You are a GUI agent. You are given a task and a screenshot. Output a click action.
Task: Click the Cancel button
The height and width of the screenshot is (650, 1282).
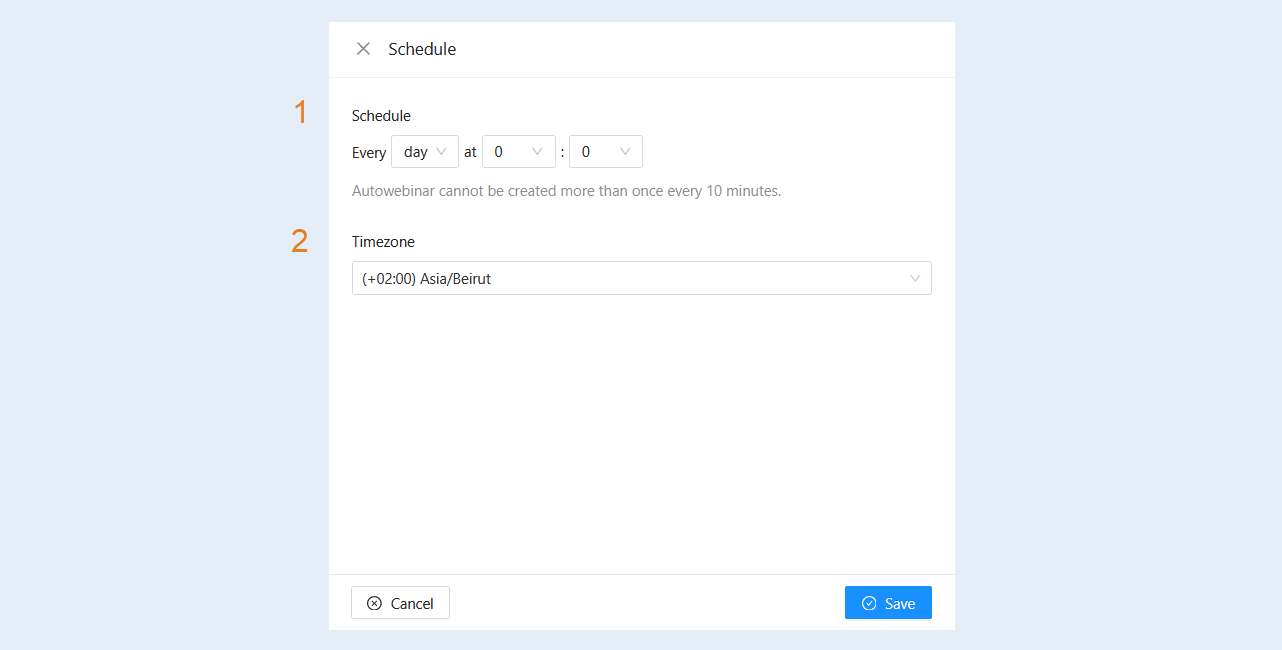tap(400, 603)
